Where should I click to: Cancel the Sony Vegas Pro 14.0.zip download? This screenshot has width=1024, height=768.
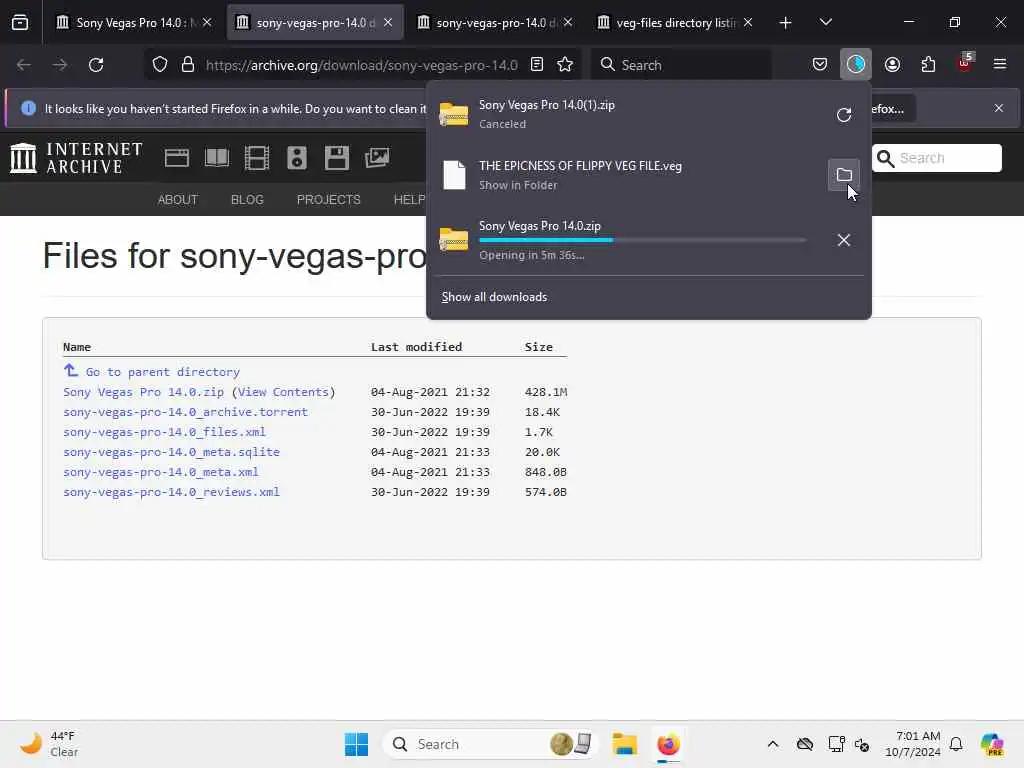click(844, 240)
